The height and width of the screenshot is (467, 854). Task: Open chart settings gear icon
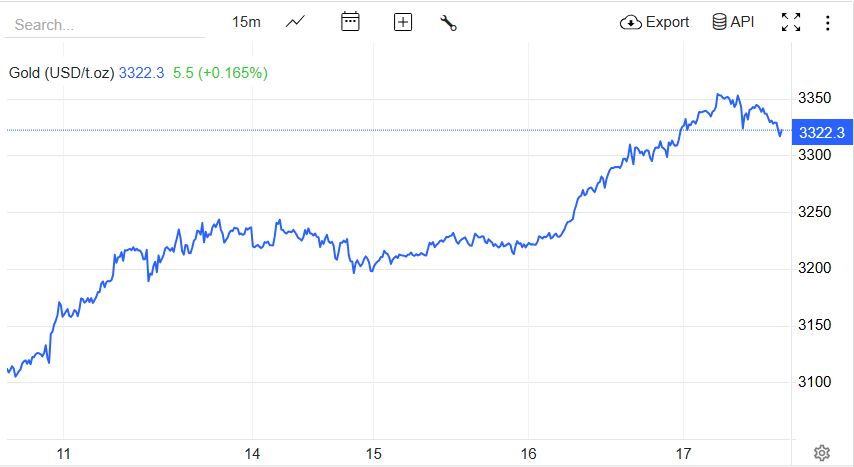[822, 453]
